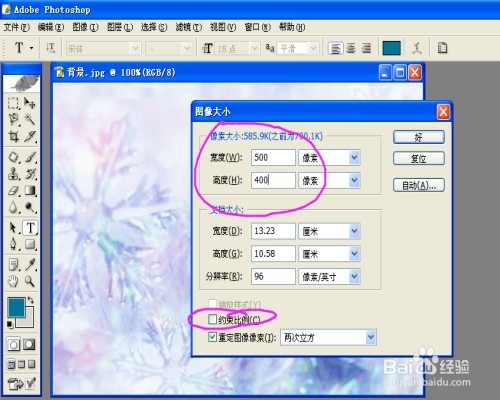The image size is (500, 400).
Task: Select the Notes tool
Action: click(13, 265)
